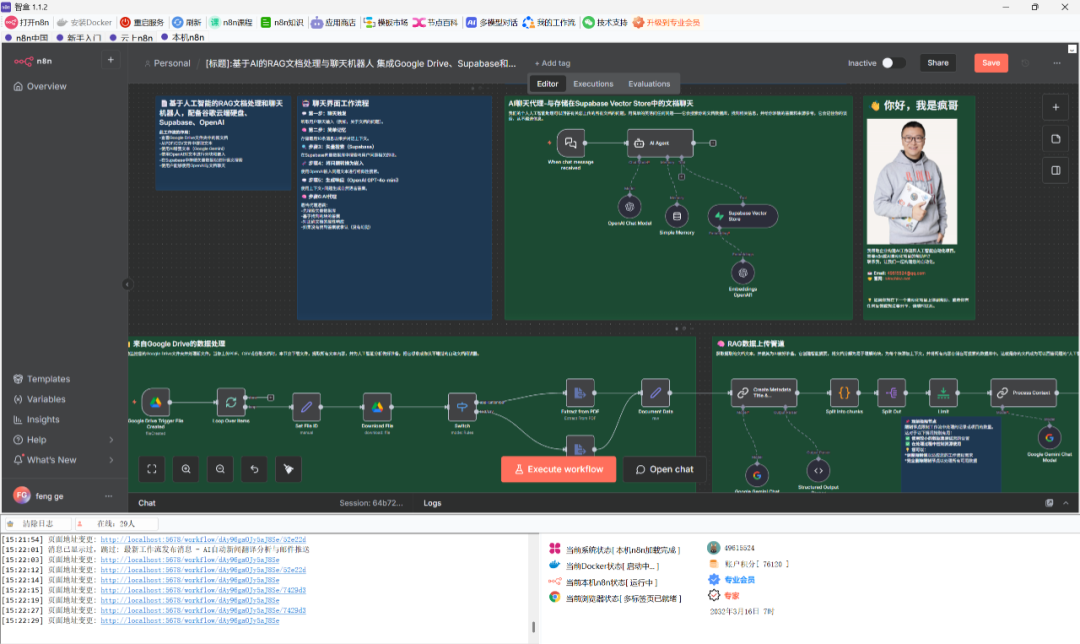Expand the chat logs panel chevron
Viewport: 1080px width, 644px height.
pyautogui.click(x=1066, y=503)
